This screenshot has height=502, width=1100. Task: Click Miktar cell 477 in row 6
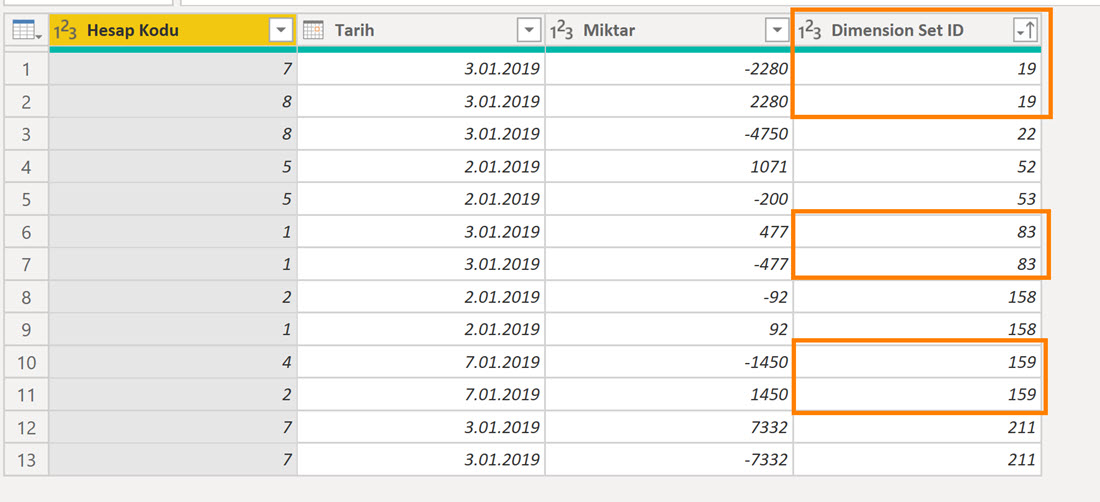click(670, 232)
